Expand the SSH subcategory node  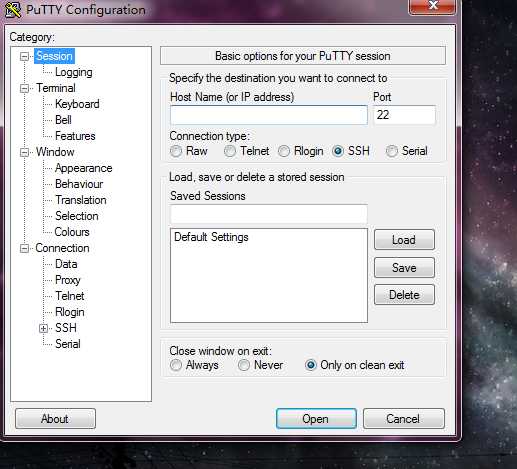(x=43, y=328)
